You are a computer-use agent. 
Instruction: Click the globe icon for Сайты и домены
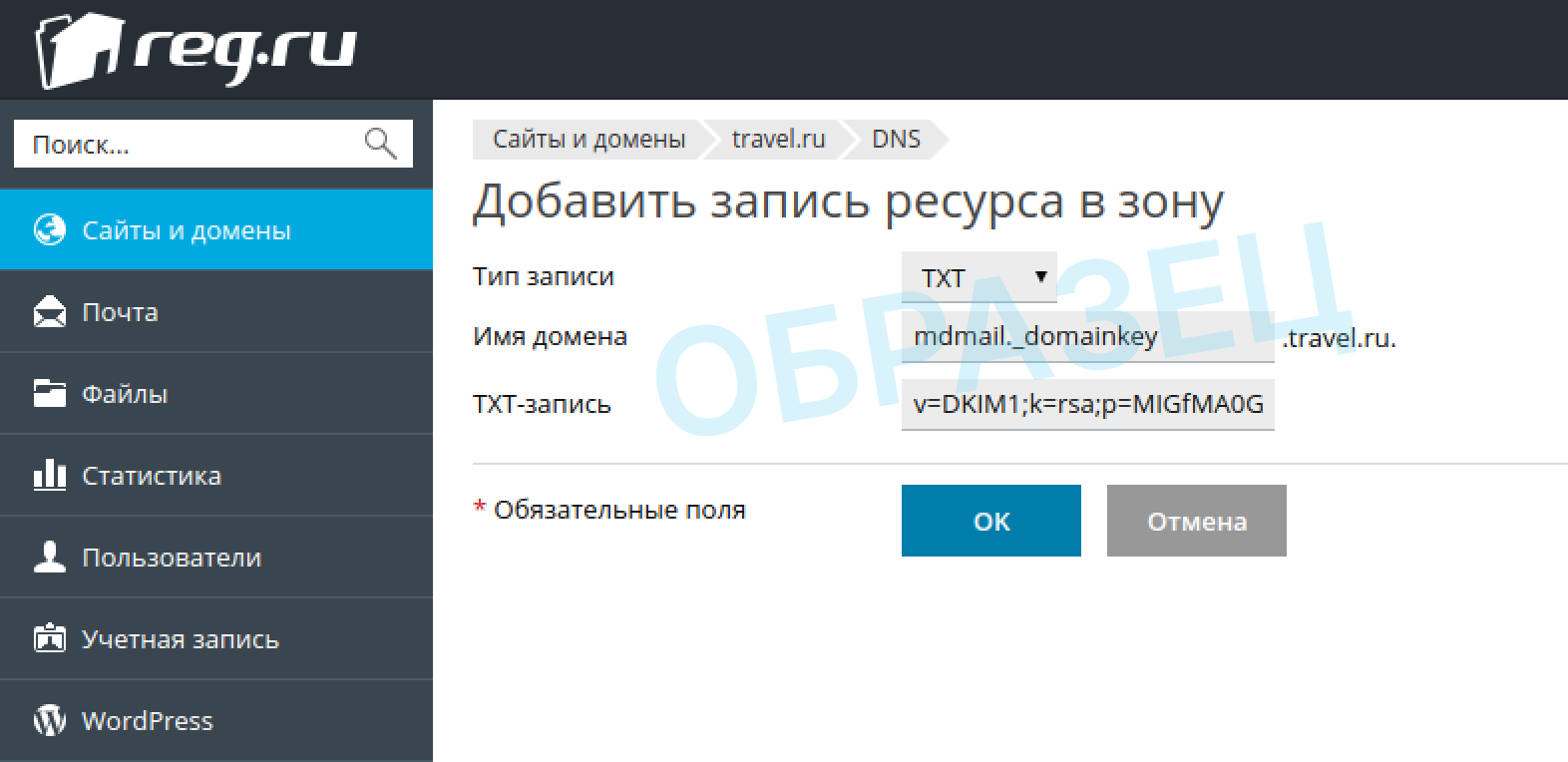pos(50,230)
